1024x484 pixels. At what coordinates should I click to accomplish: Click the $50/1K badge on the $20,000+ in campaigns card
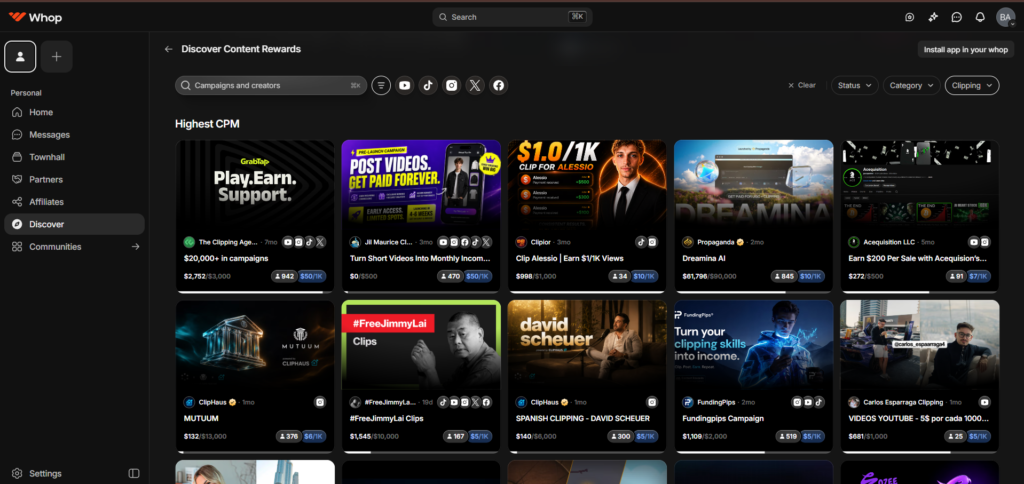coord(312,276)
